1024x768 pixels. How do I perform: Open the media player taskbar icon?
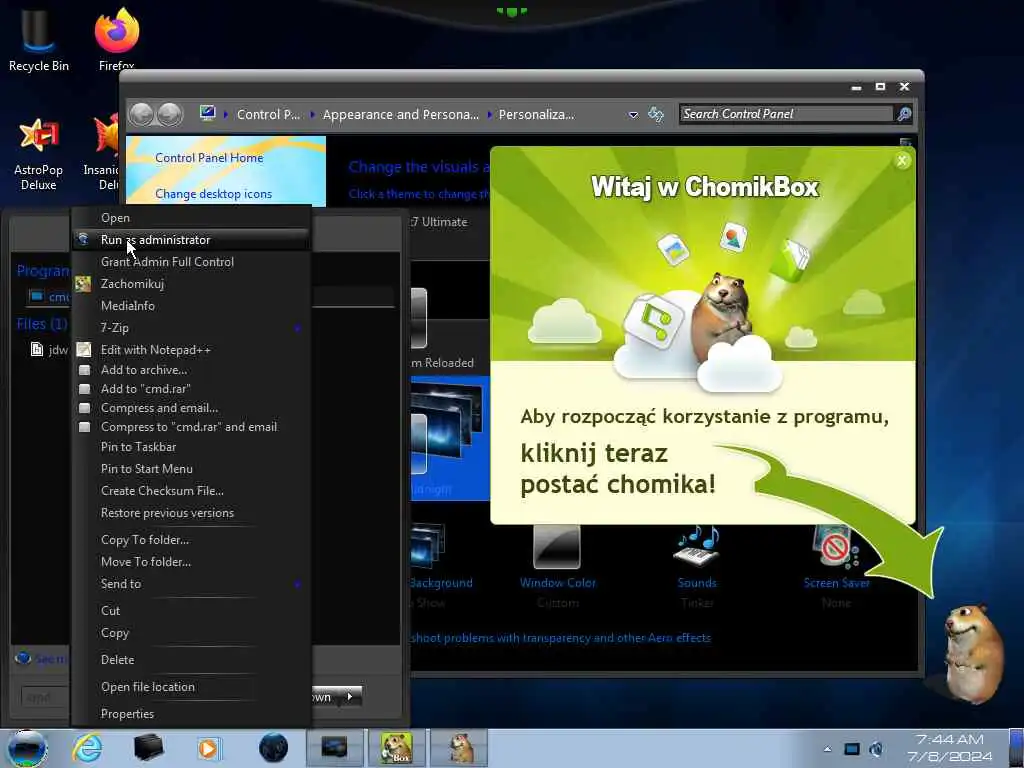click(209, 748)
